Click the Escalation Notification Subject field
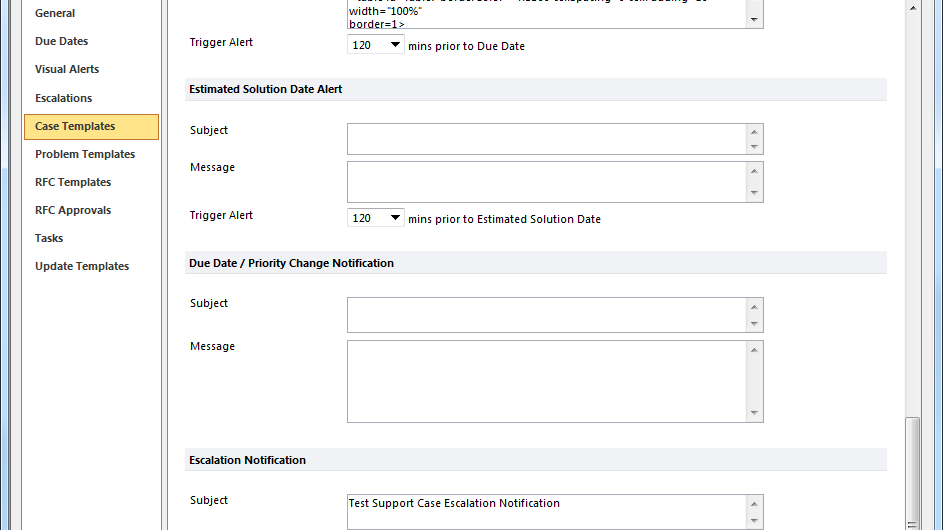Image resolution: width=943 pixels, height=530 pixels. coord(547,512)
